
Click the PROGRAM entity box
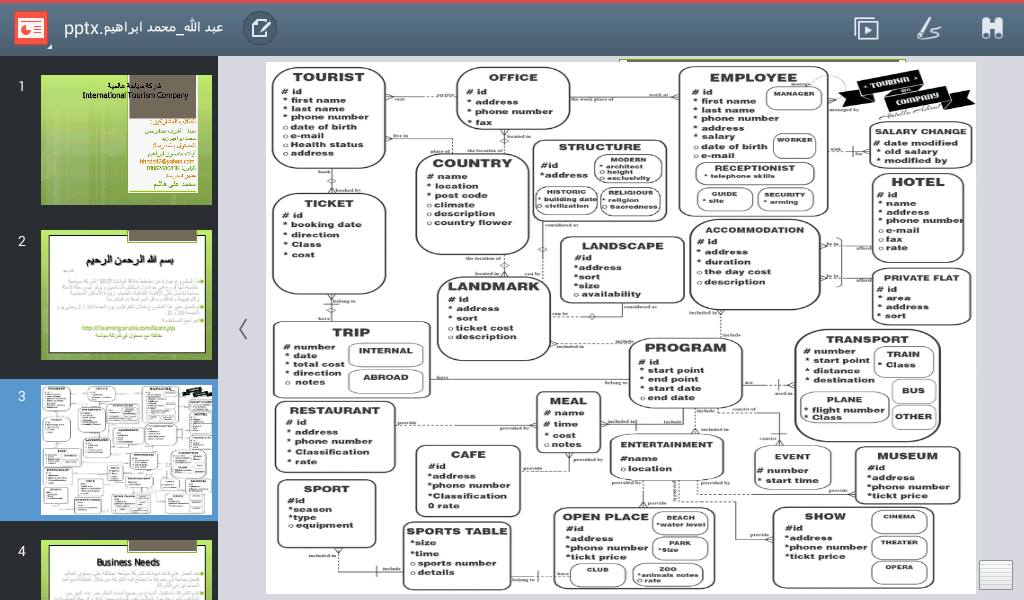click(685, 373)
